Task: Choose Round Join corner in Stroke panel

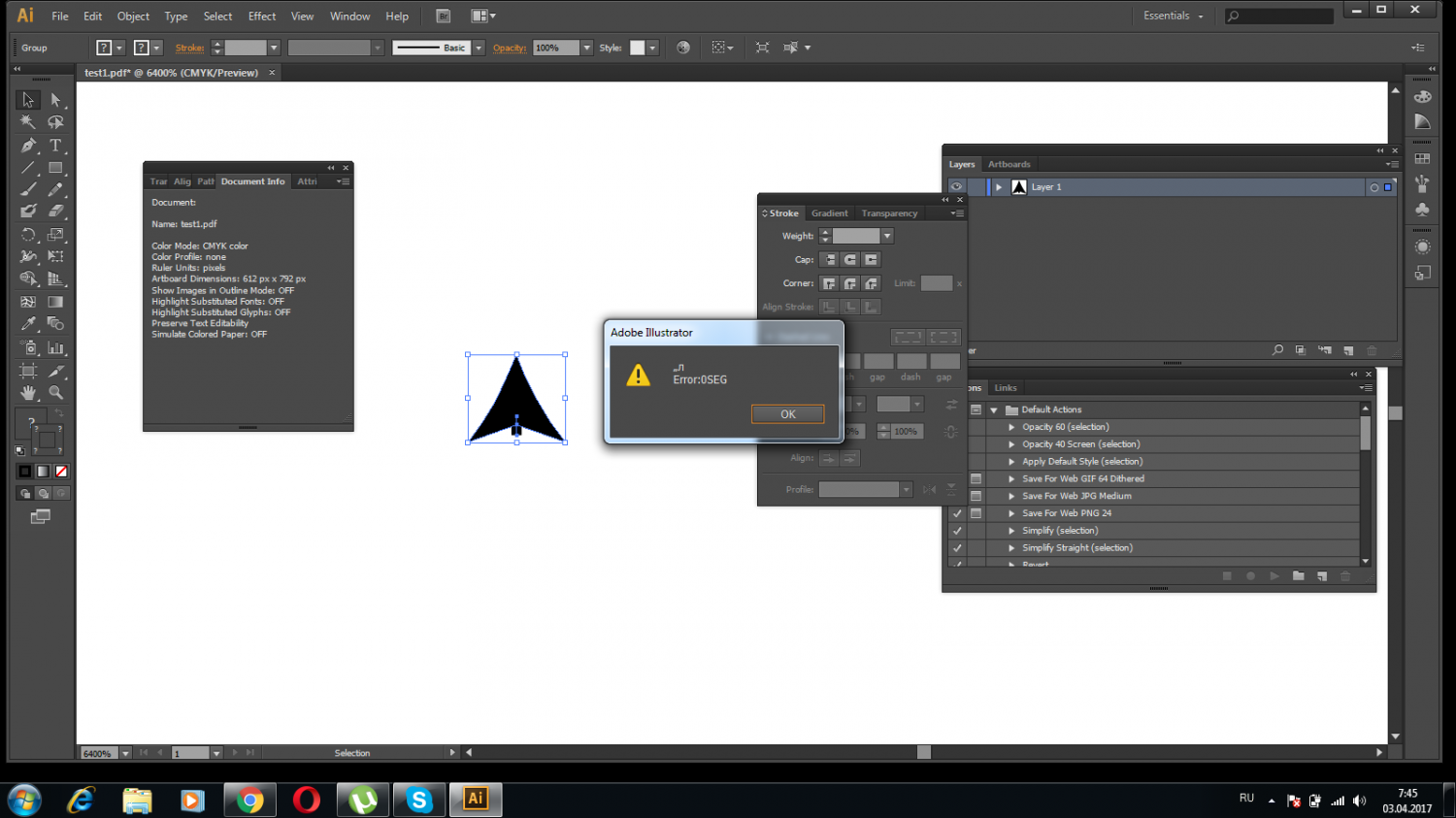Action: [850, 283]
